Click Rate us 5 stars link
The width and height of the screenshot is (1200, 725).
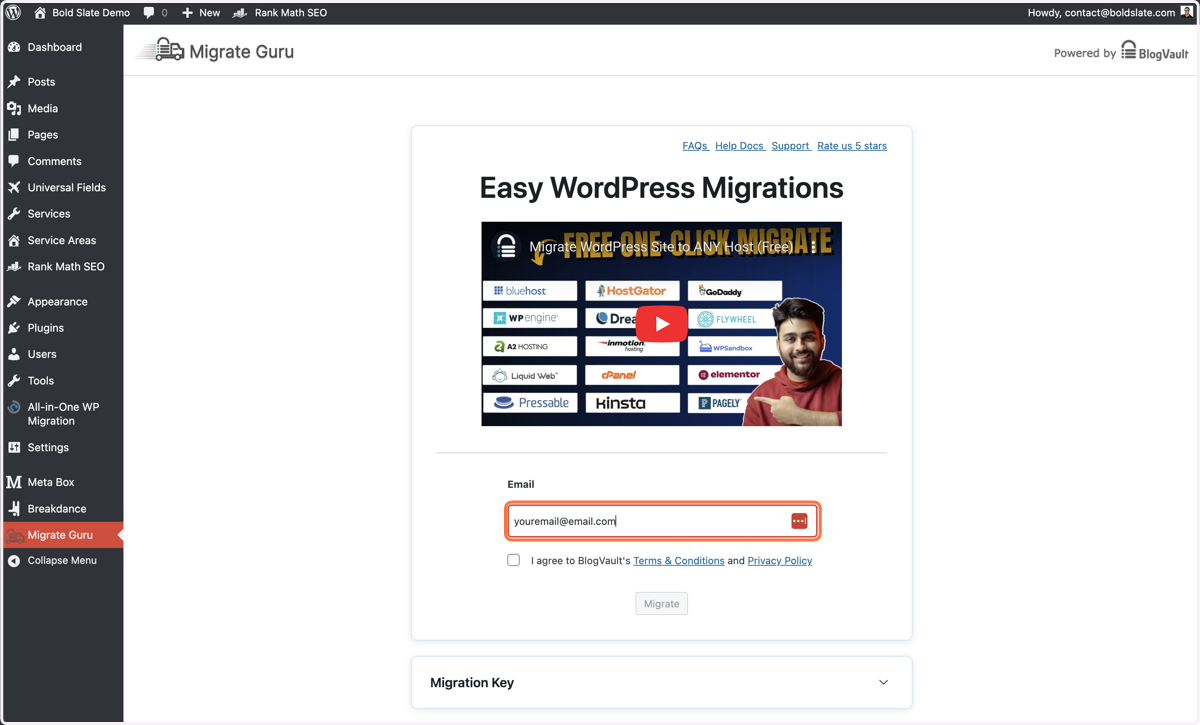point(852,146)
